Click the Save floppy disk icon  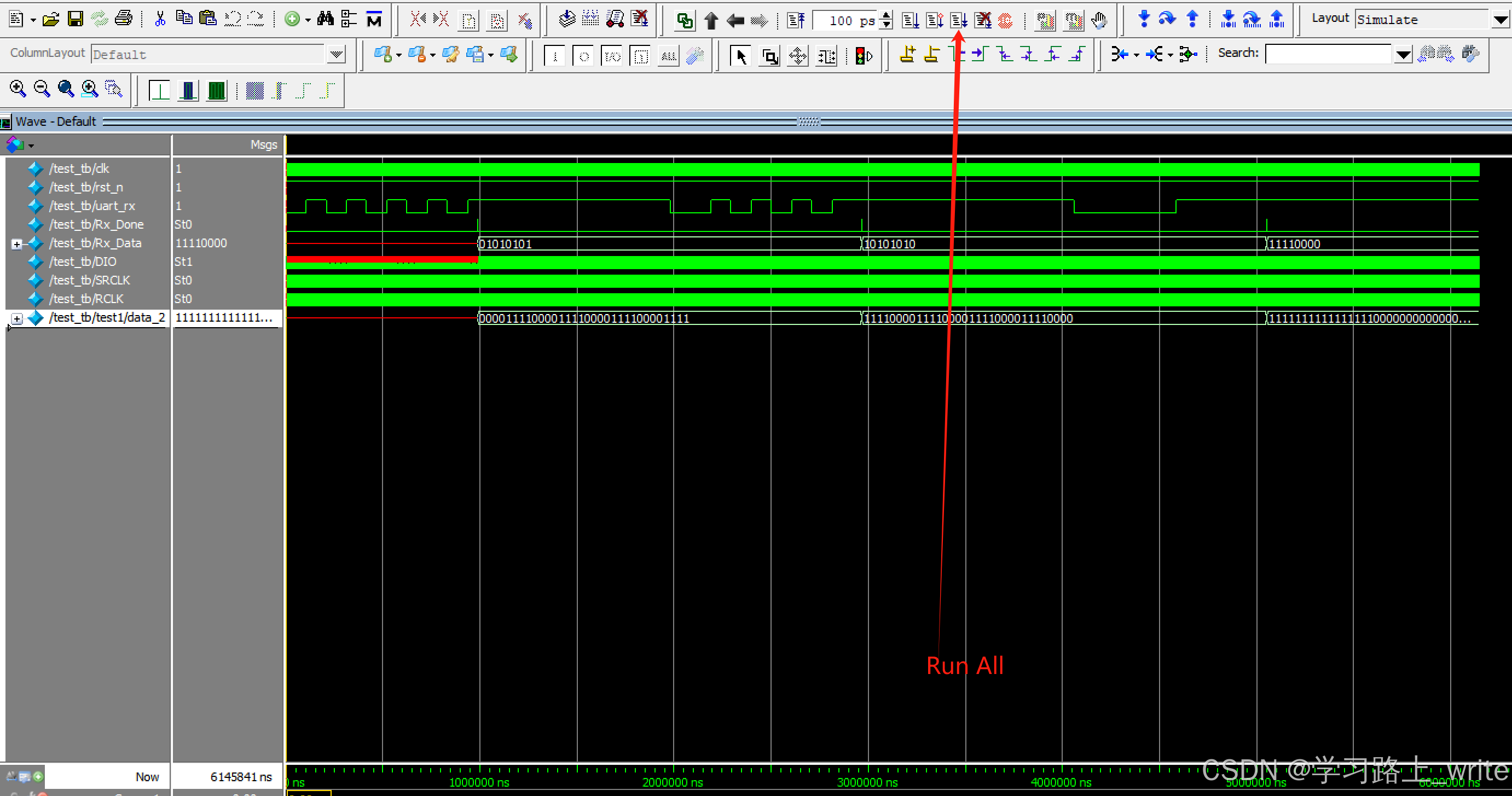(x=75, y=19)
